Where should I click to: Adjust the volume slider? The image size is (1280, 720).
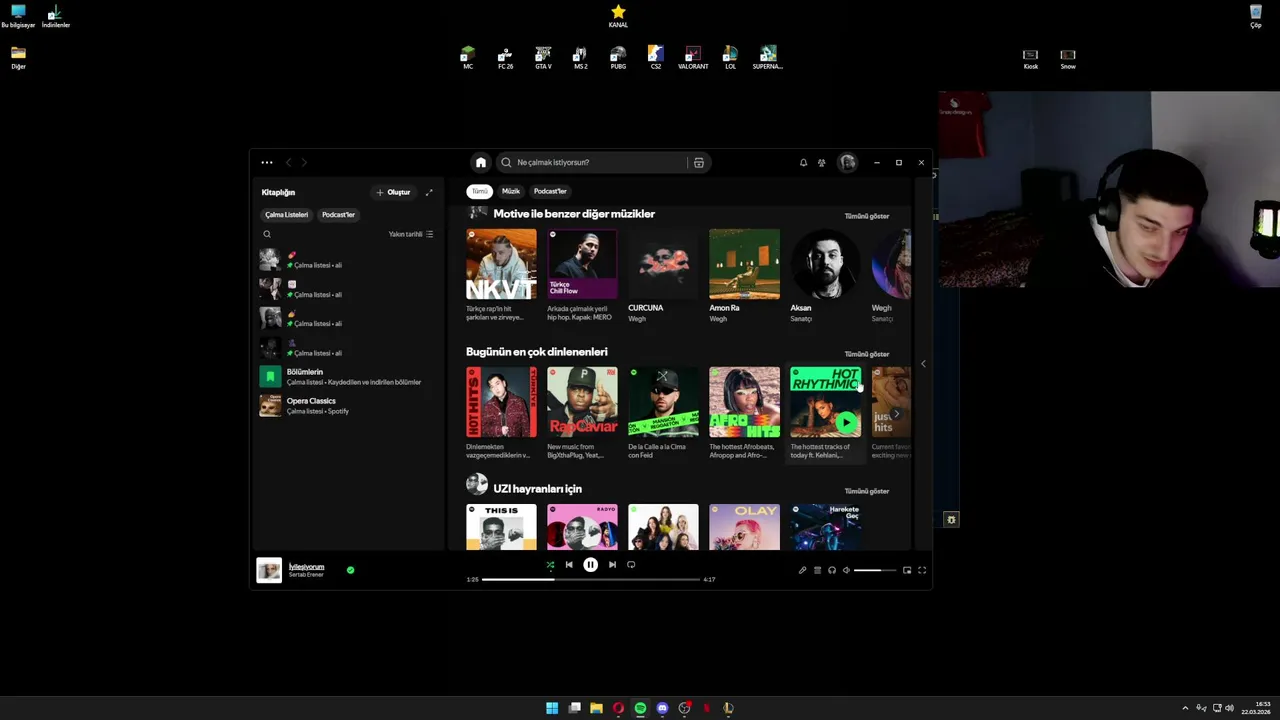pyautogui.click(x=875, y=570)
